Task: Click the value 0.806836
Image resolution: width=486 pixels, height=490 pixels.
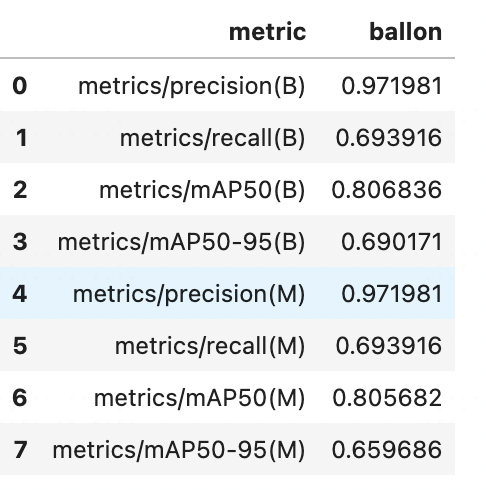Action: coord(387,190)
